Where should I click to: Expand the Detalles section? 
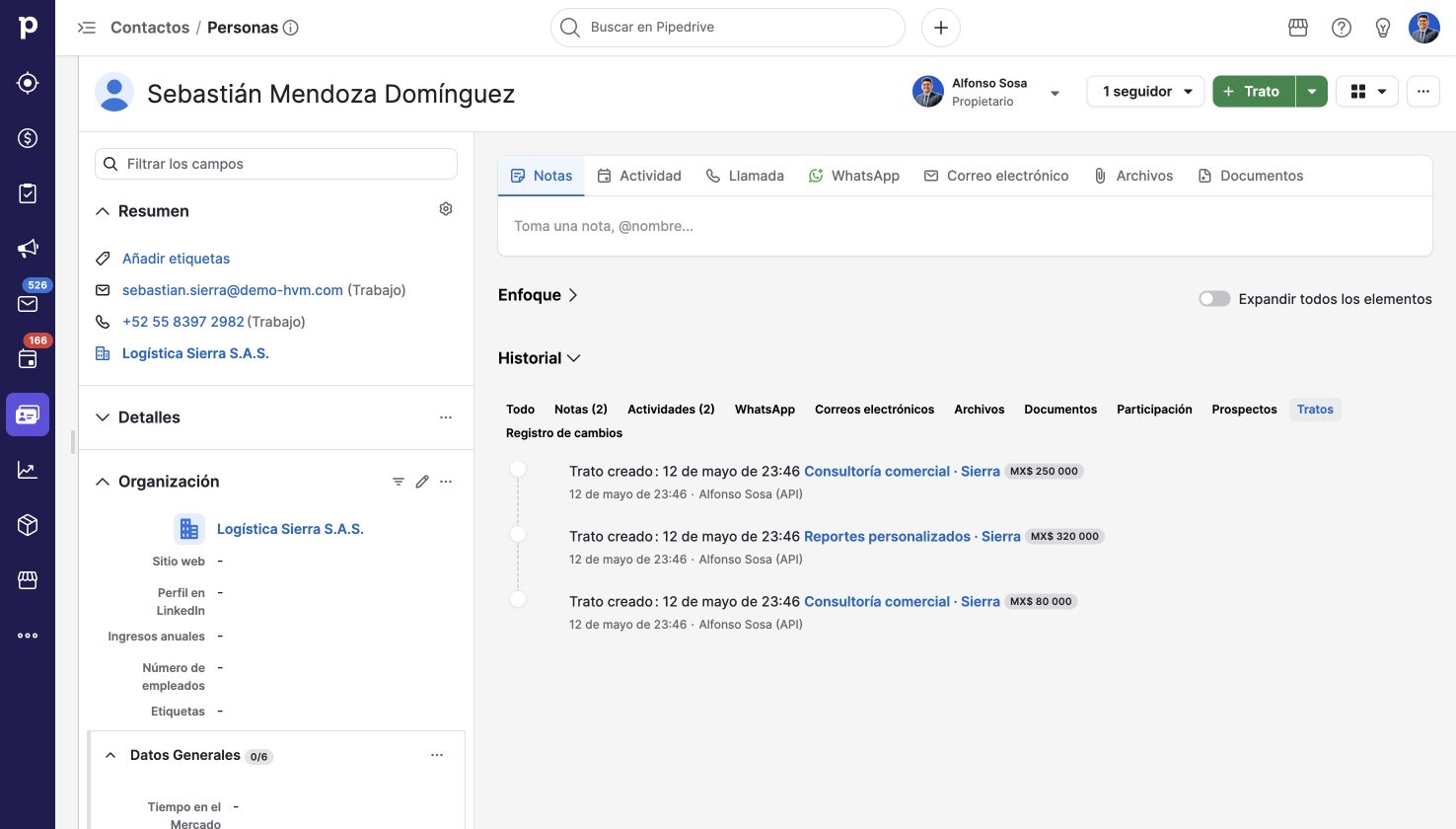click(103, 417)
